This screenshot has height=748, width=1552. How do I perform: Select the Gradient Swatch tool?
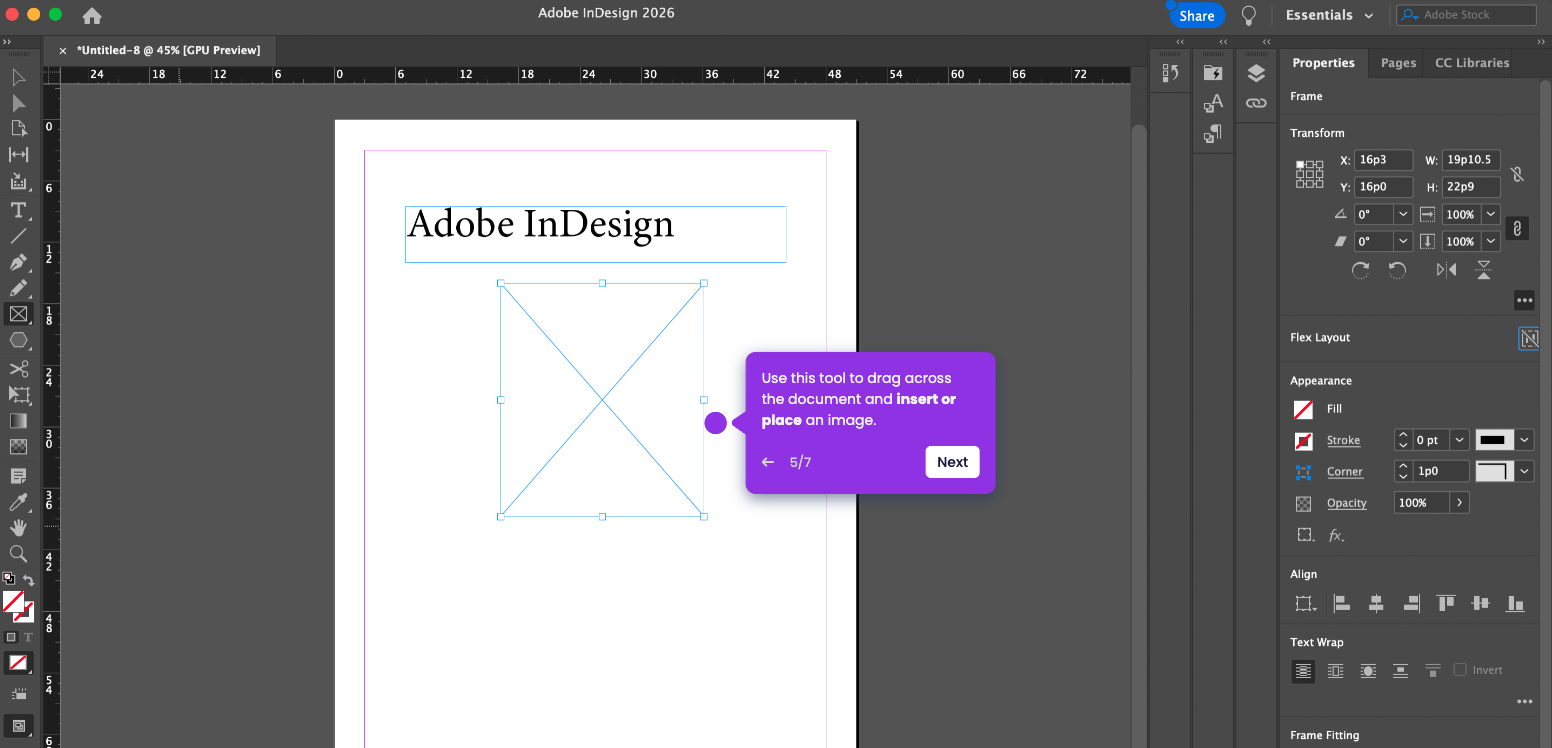[18, 421]
